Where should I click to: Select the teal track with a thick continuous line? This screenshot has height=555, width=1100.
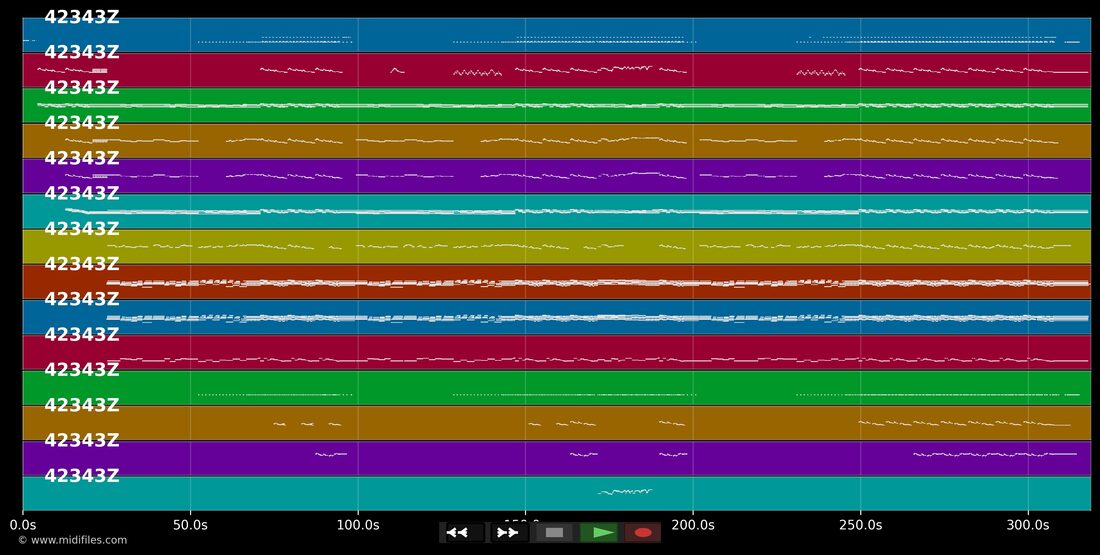pos(556,211)
